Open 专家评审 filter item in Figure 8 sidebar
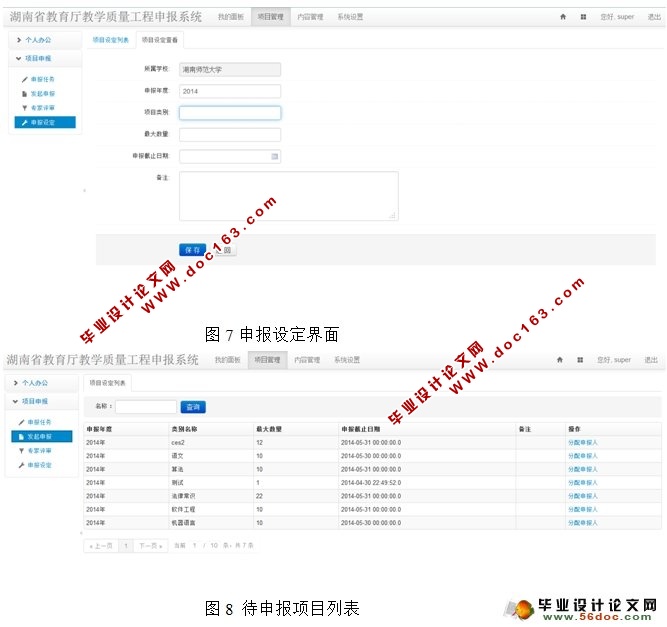This screenshot has height=627, width=667. click(35, 451)
